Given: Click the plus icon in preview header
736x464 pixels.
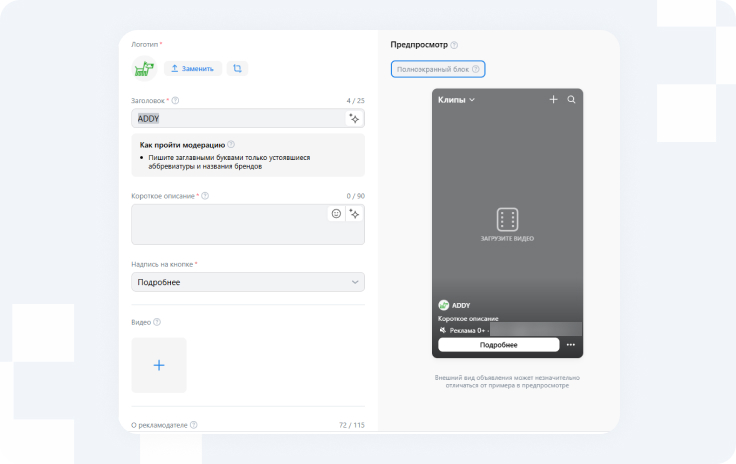Looking at the screenshot, I should (553, 100).
